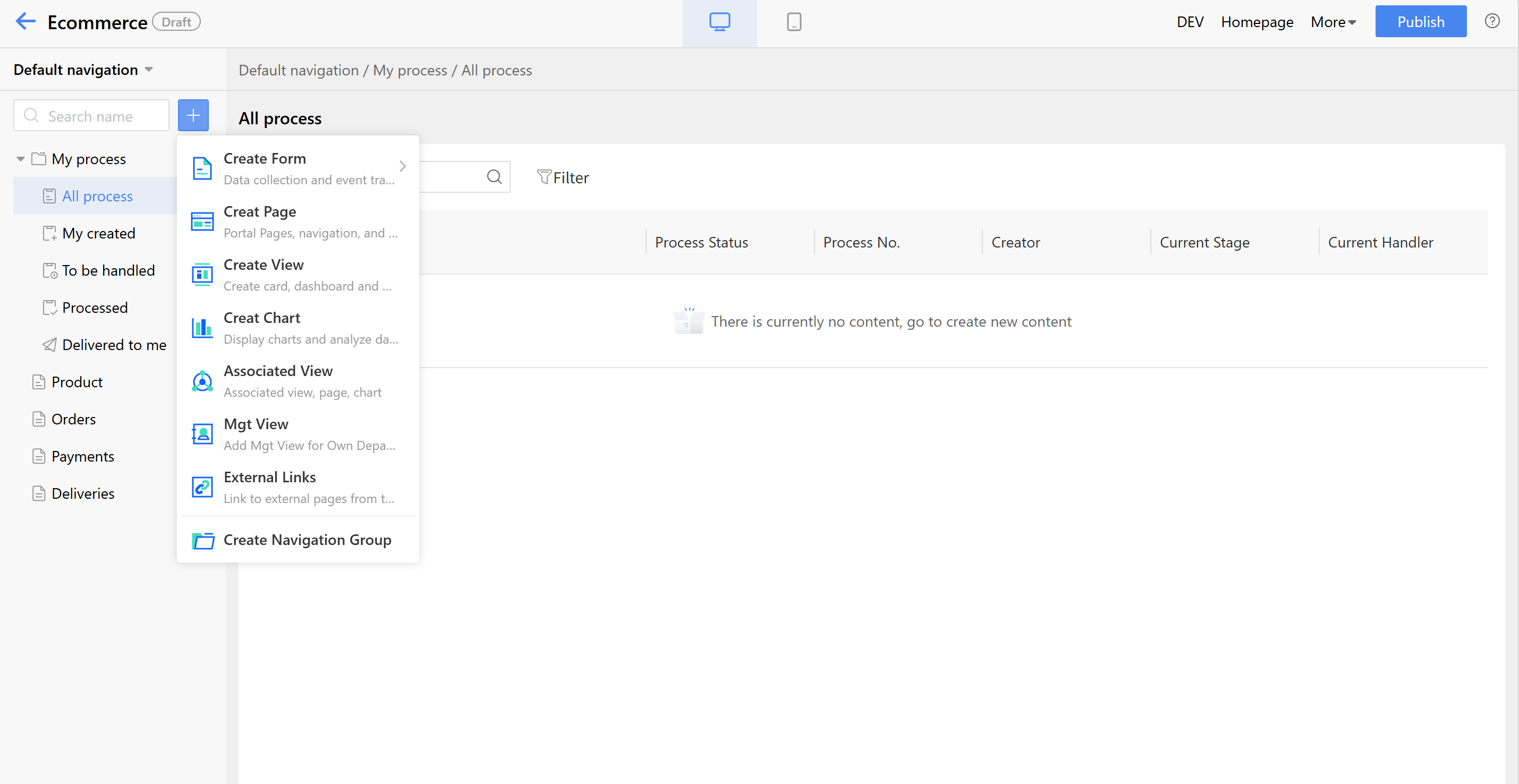The width and height of the screenshot is (1519, 784).
Task: Collapse the My process folder
Action: (21, 159)
